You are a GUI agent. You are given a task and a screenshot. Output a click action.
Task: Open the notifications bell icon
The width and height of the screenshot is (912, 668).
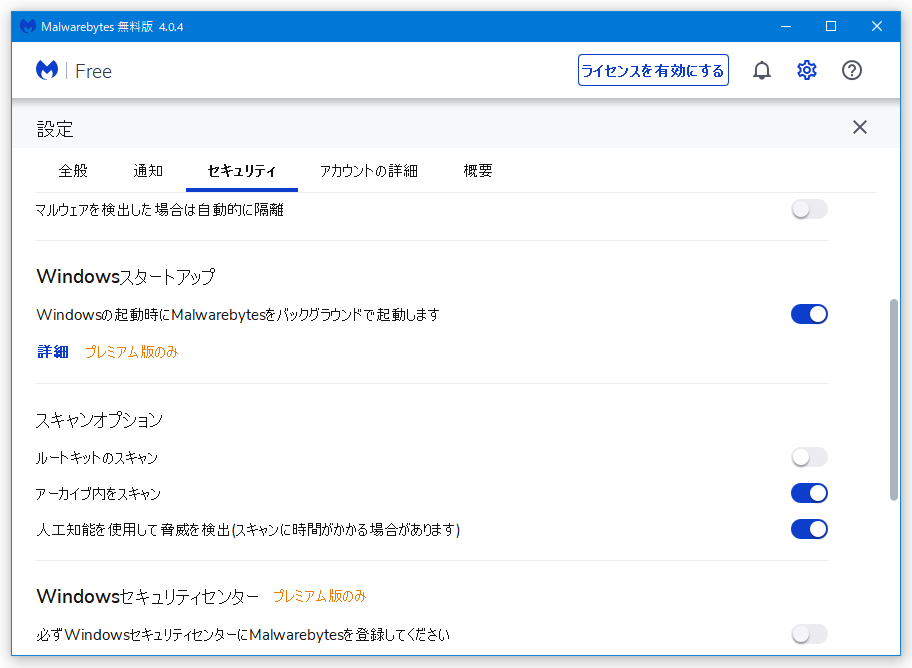pos(761,70)
